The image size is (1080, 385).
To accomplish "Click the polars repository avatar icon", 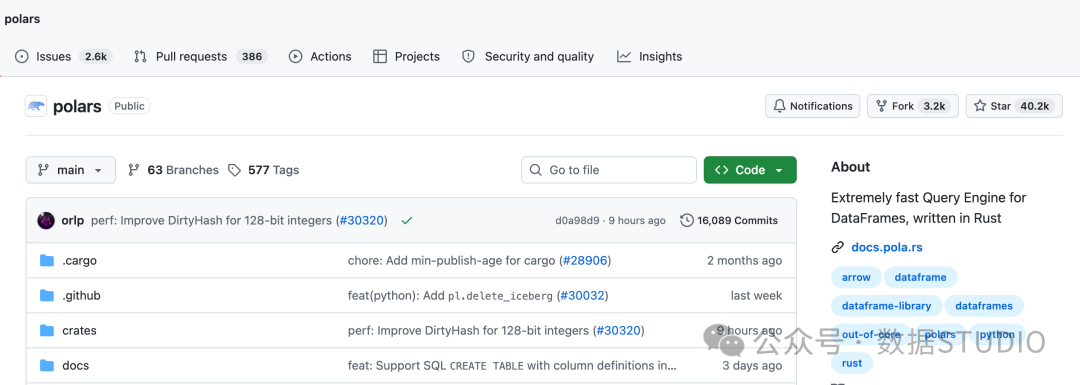I will [x=36, y=106].
